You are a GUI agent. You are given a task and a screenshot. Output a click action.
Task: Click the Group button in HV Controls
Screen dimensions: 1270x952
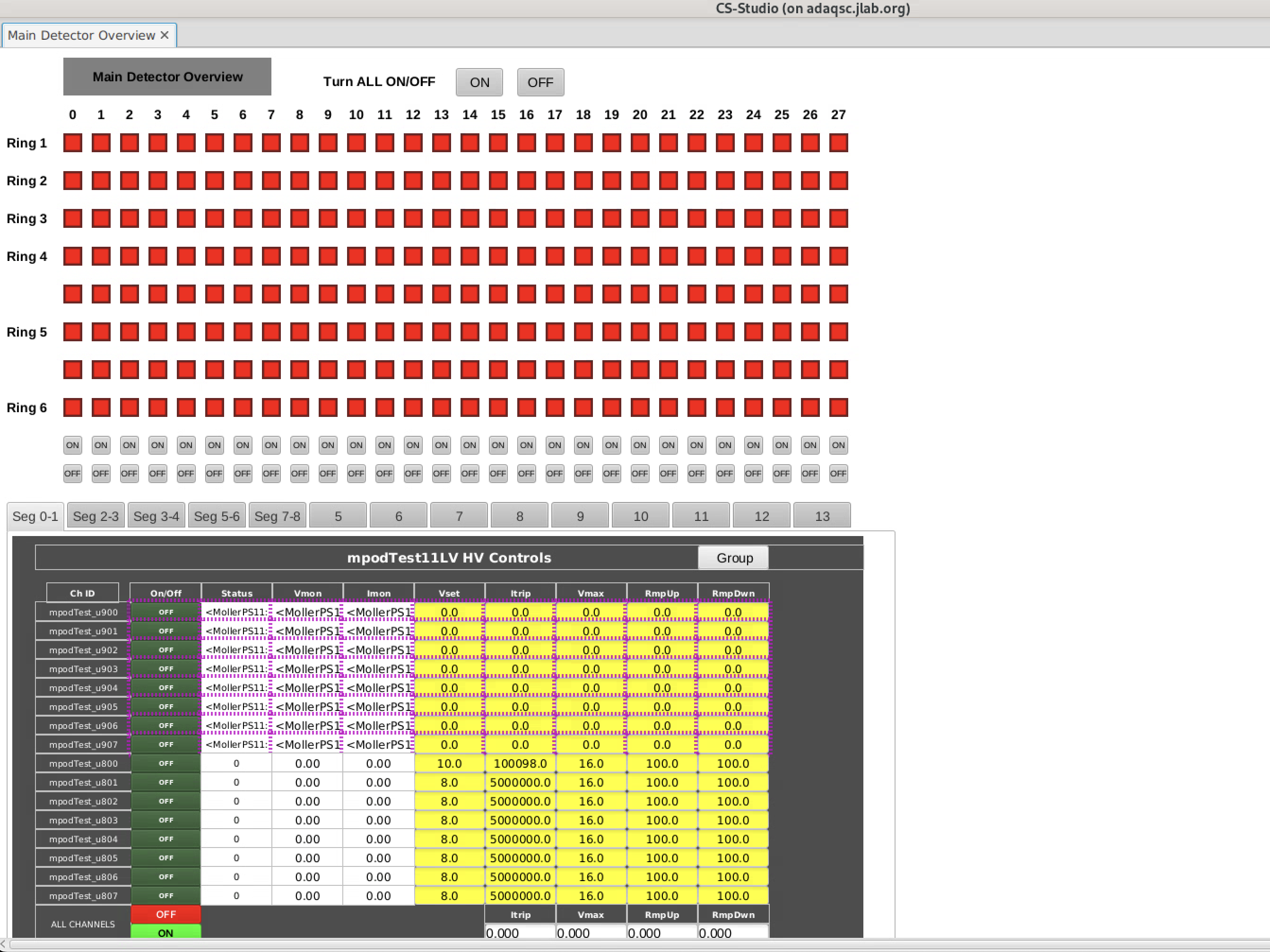(734, 558)
